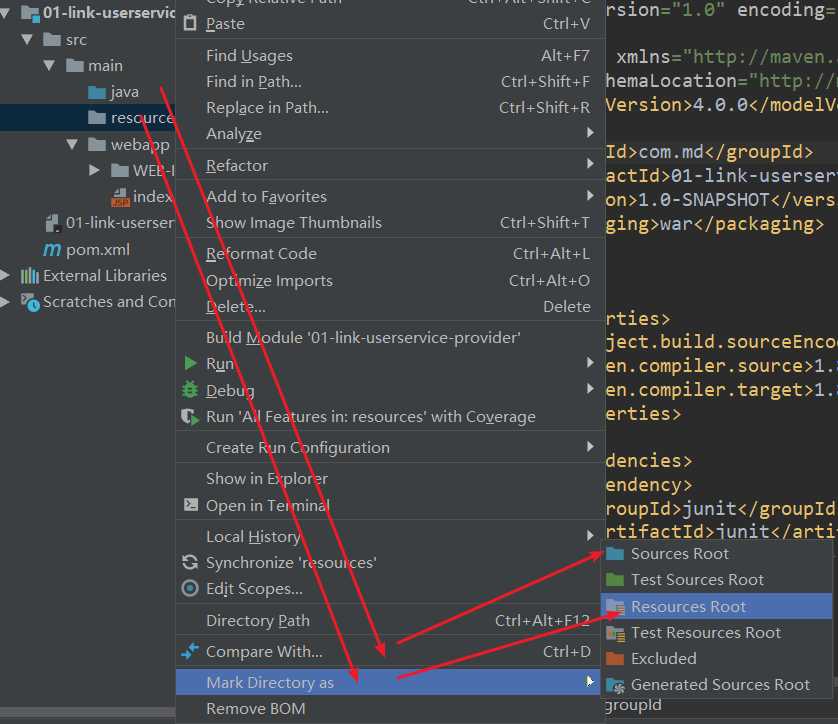Viewport: 838px width, 724px height.
Task: Select Show Image Thumbnails entry
Action: (390, 223)
